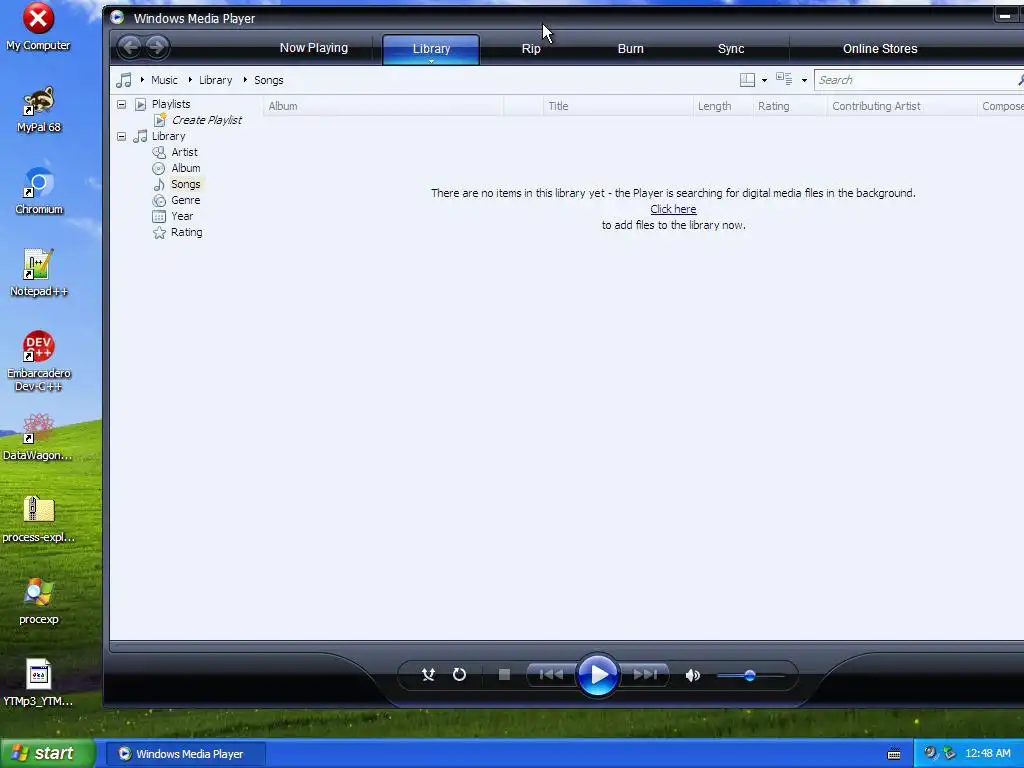Click the volume slider handle
This screenshot has width=1024, height=768.
[750, 675]
